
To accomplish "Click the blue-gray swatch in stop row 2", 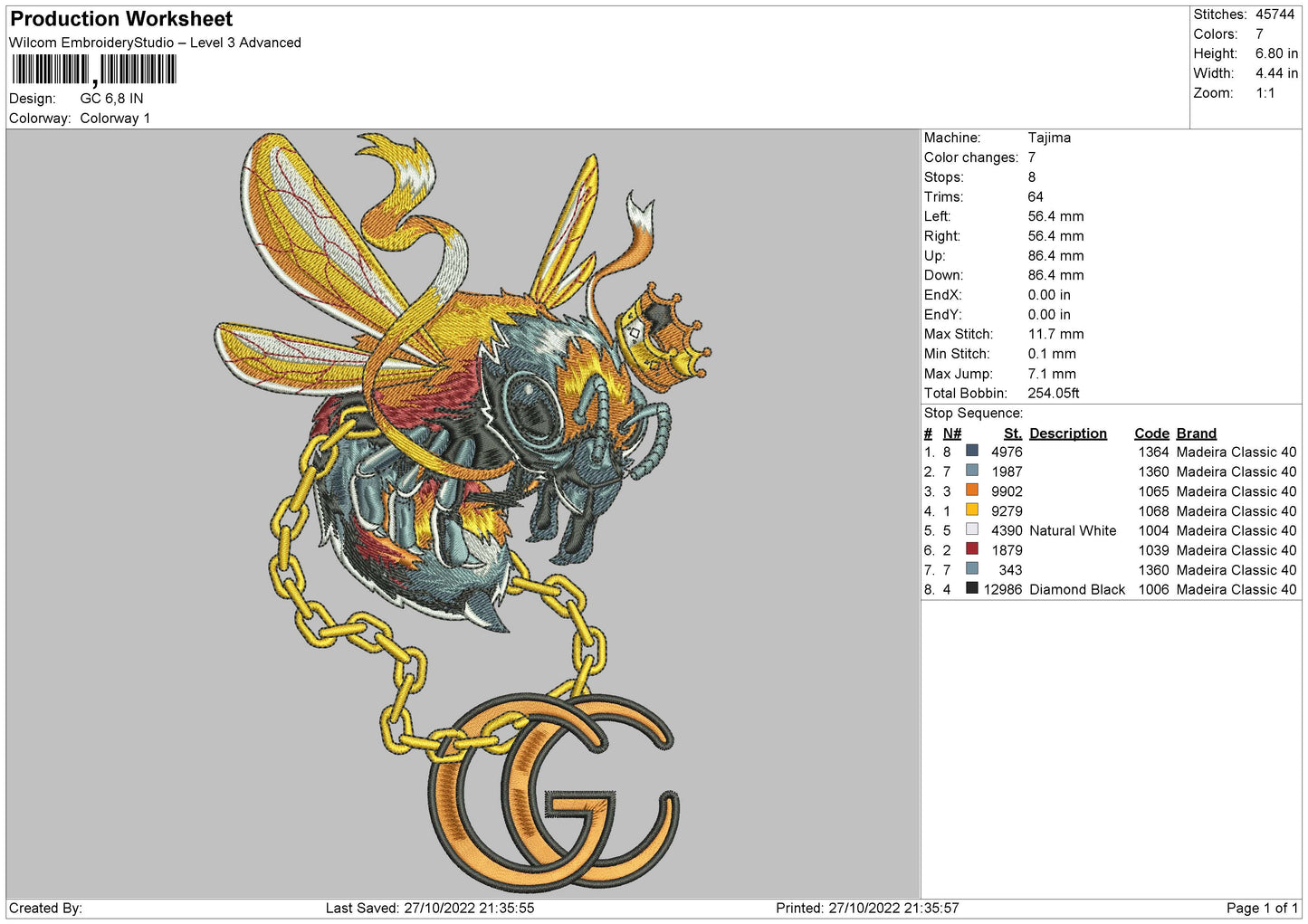I will [972, 471].
